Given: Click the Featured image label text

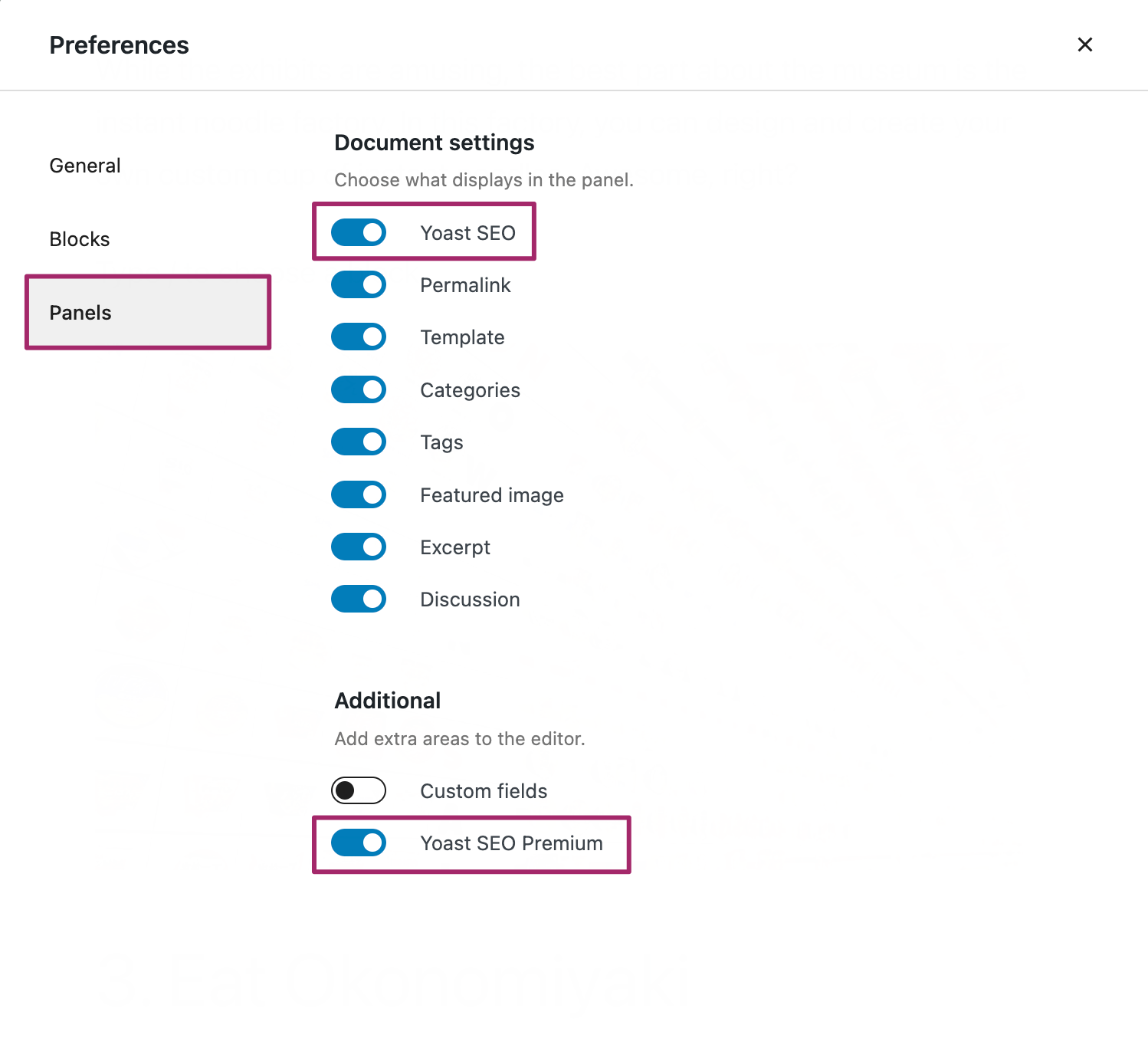Looking at the screenshot, I should tap(491, 495).
